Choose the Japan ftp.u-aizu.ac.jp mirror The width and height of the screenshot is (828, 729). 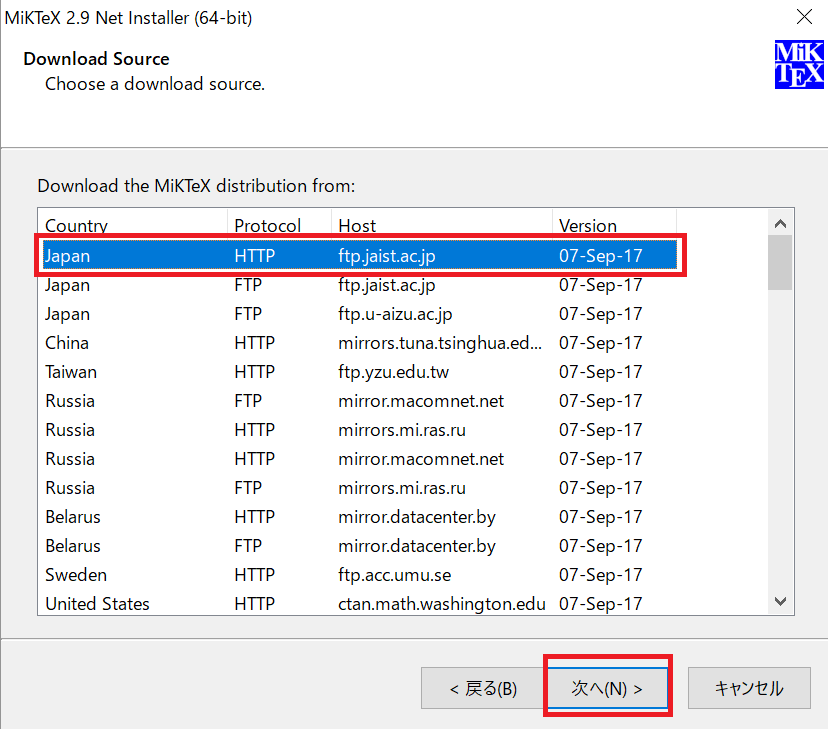(x=360, y=314)
